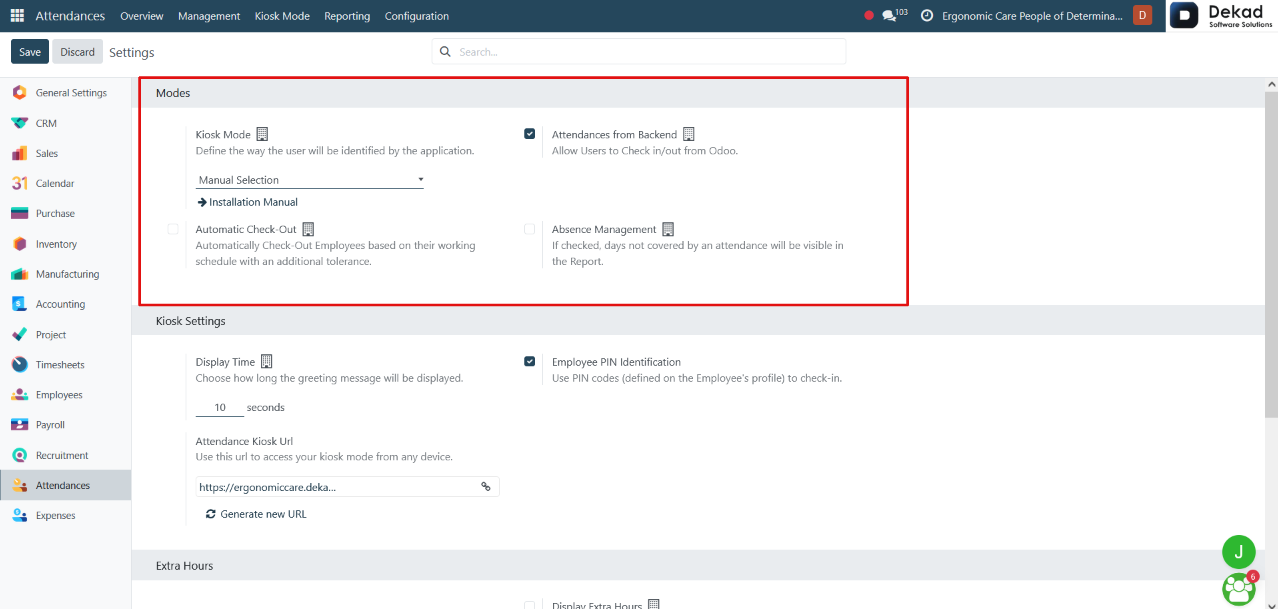
Task: Click the Dekad logo
Action: pos(1223,16)
